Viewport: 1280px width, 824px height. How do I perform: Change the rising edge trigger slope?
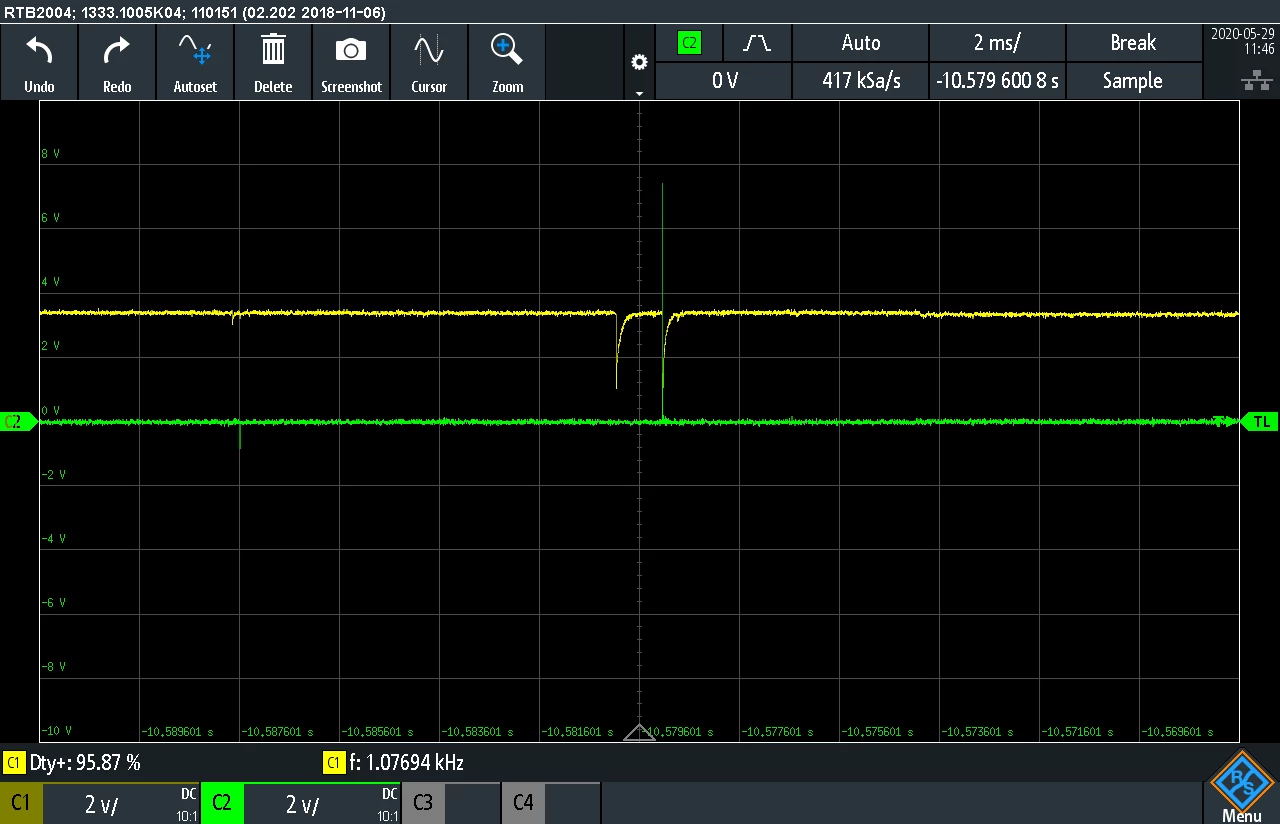(x=758, y=43)
